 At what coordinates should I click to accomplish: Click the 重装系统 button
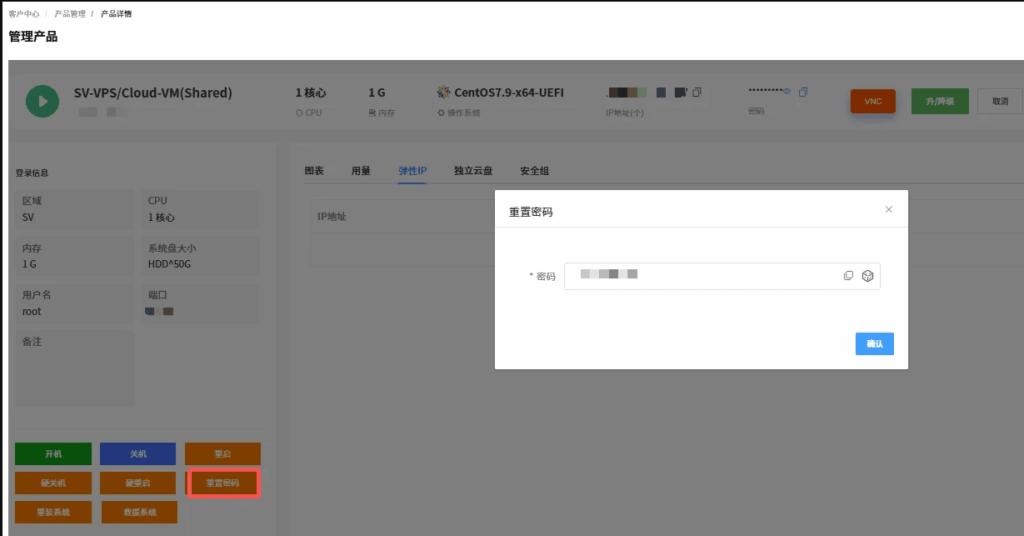coord(54,512)
